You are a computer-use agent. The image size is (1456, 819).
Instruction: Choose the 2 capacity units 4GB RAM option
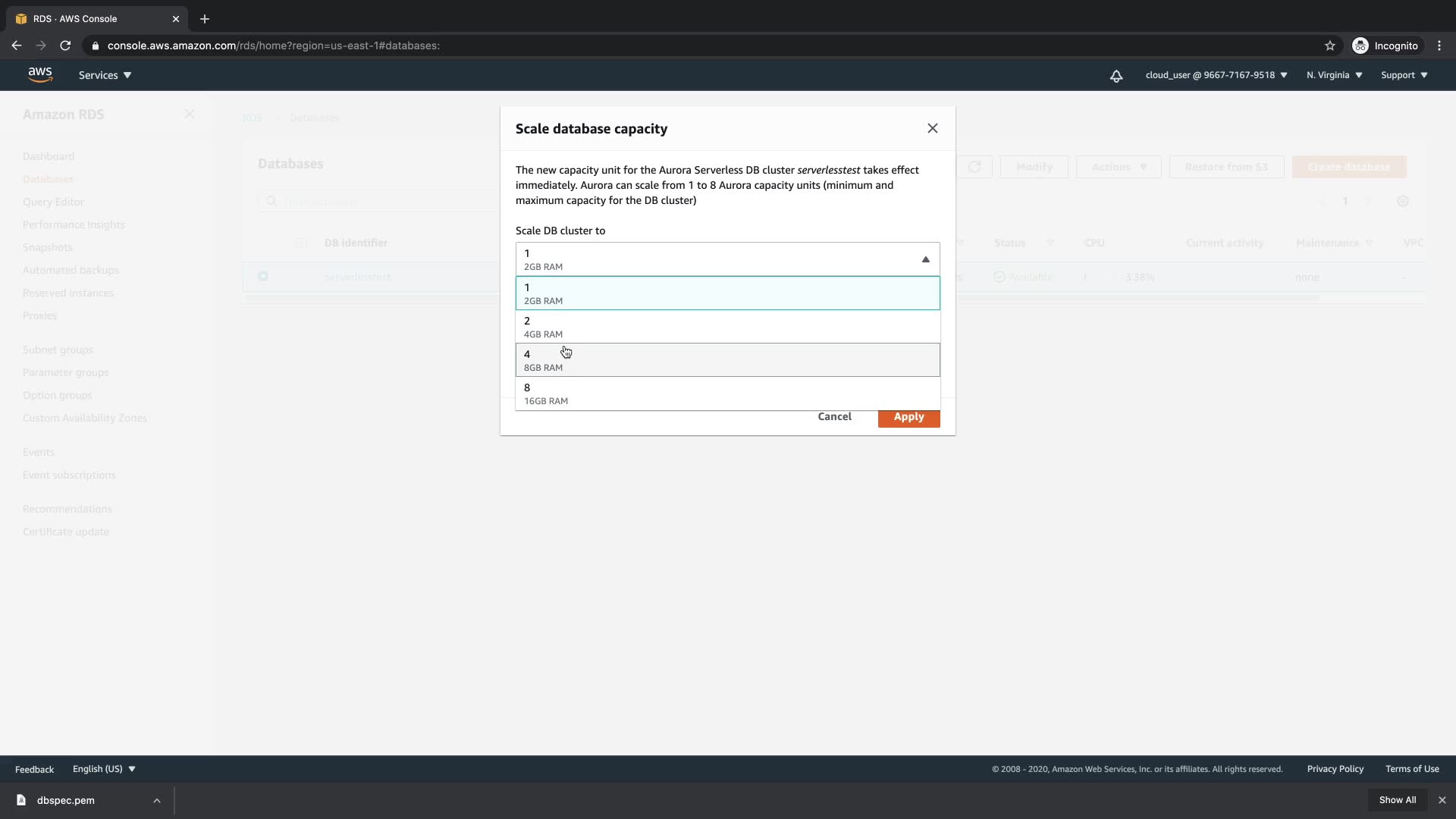[726, 327]
